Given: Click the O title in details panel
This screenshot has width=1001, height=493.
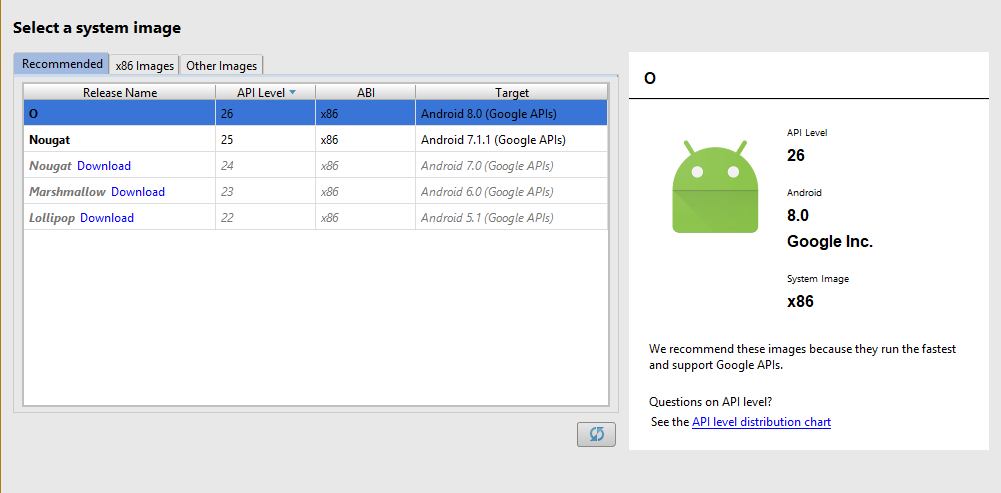Looking at the screenshot, I should (x=650, y=79).
